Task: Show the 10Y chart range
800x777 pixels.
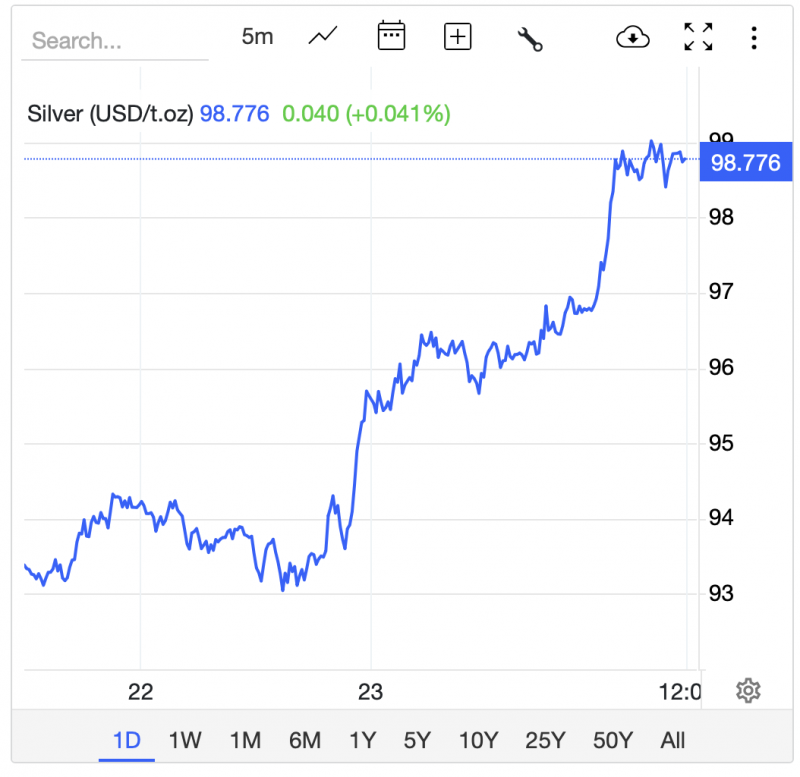Action: [478, 740]
